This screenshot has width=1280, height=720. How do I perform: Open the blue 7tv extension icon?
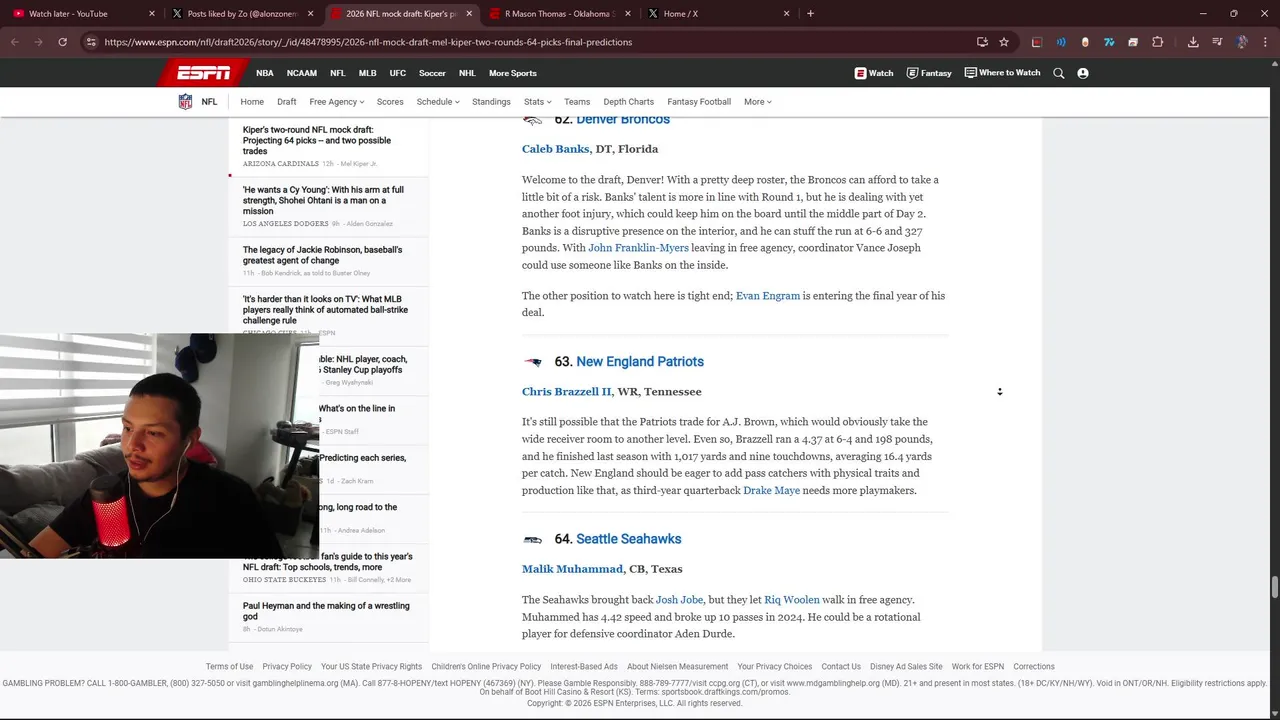1109,42
